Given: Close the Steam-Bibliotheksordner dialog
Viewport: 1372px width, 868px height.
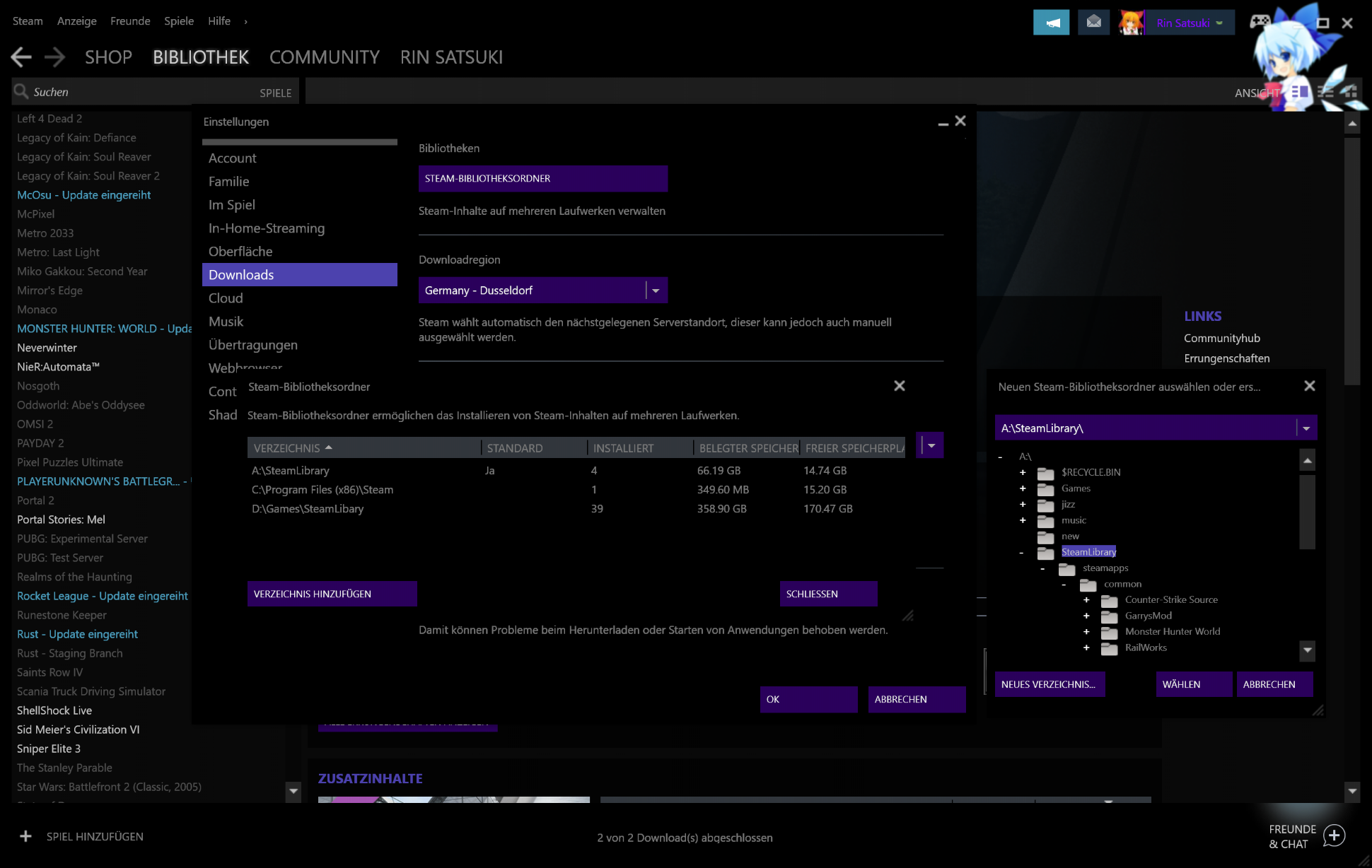Looking at the screenshot, I should [900, 386].
